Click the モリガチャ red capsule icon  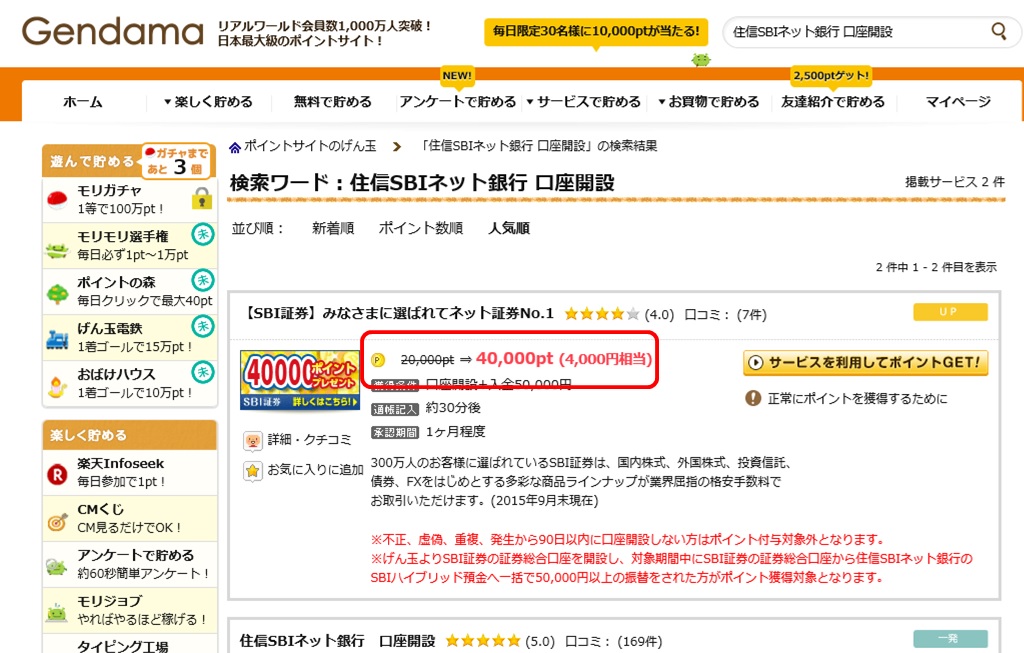(57, 199)
